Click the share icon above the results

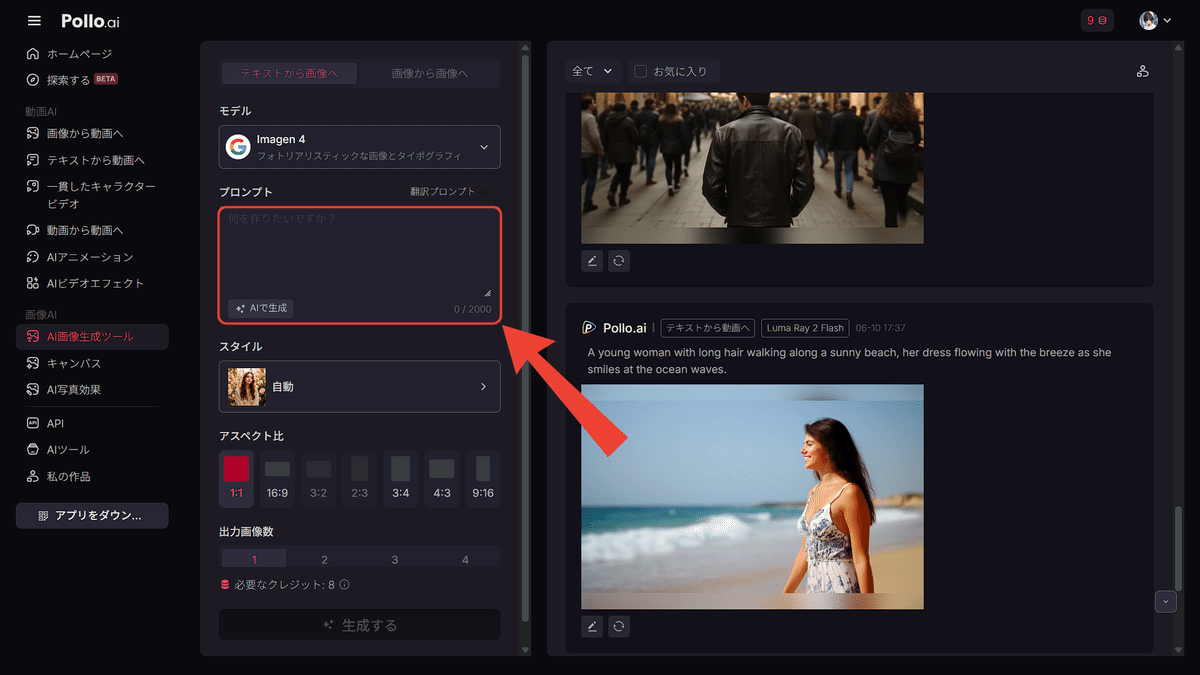click(1143, 72)
